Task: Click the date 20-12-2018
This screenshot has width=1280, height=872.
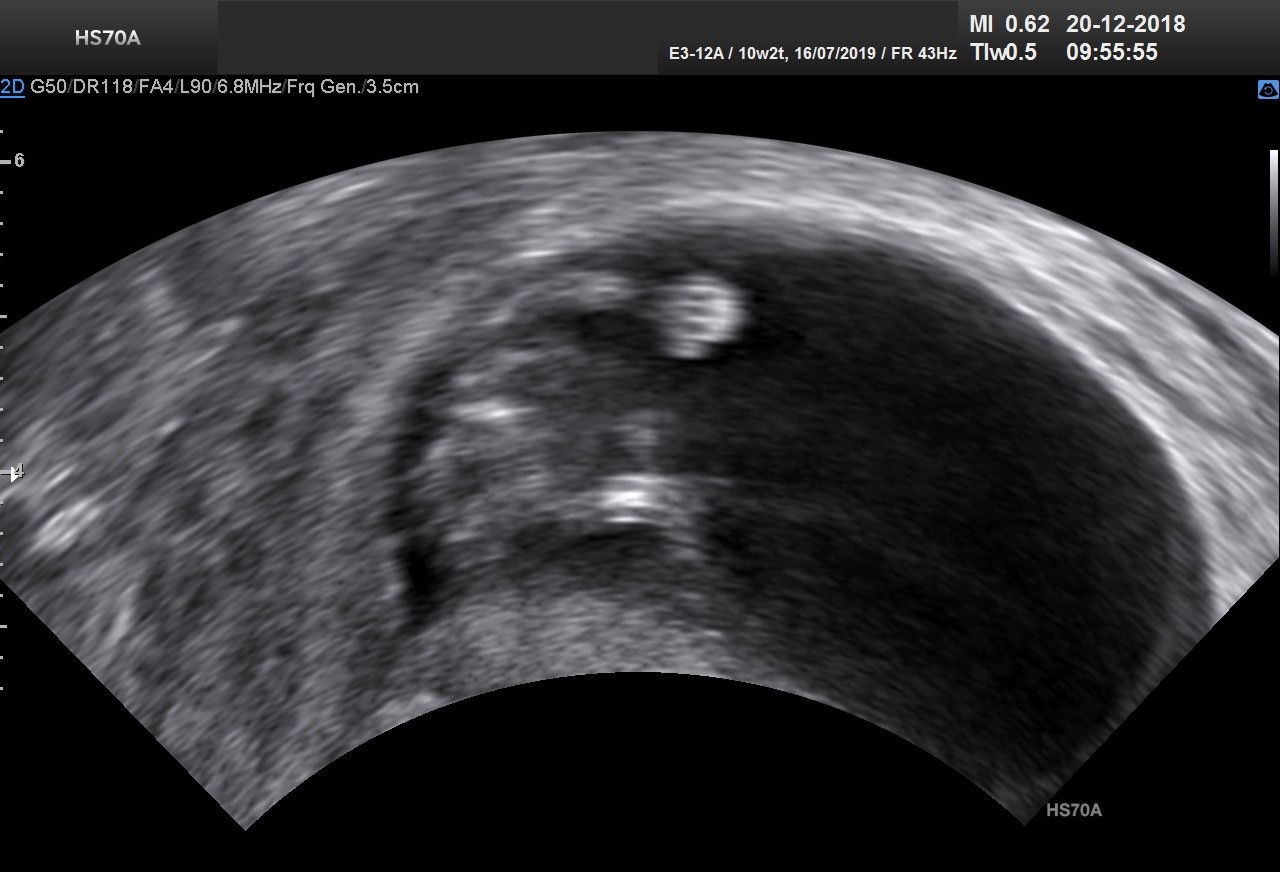Action: coord(1125,24)
